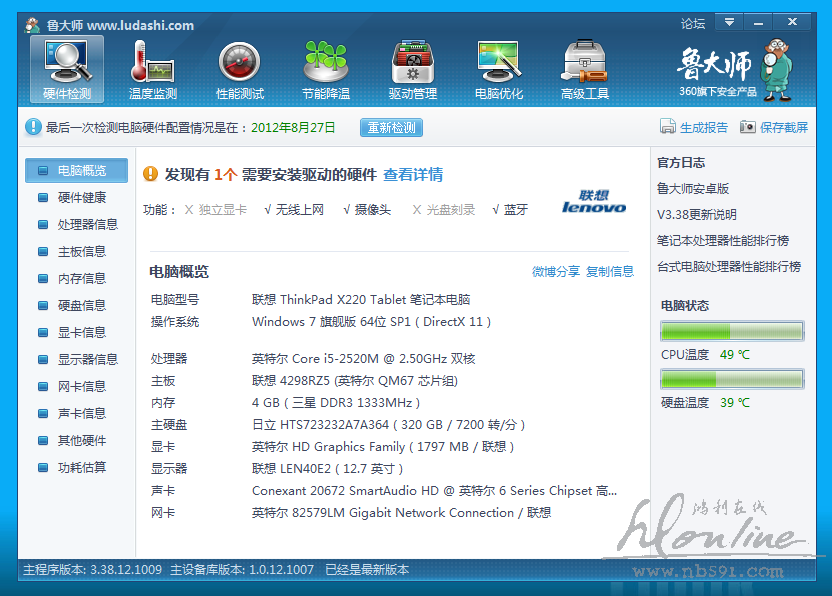Click the Conexant 20672 SmartAudio sound card text
The width and height of the screenshot is (832, 596).
434,491
